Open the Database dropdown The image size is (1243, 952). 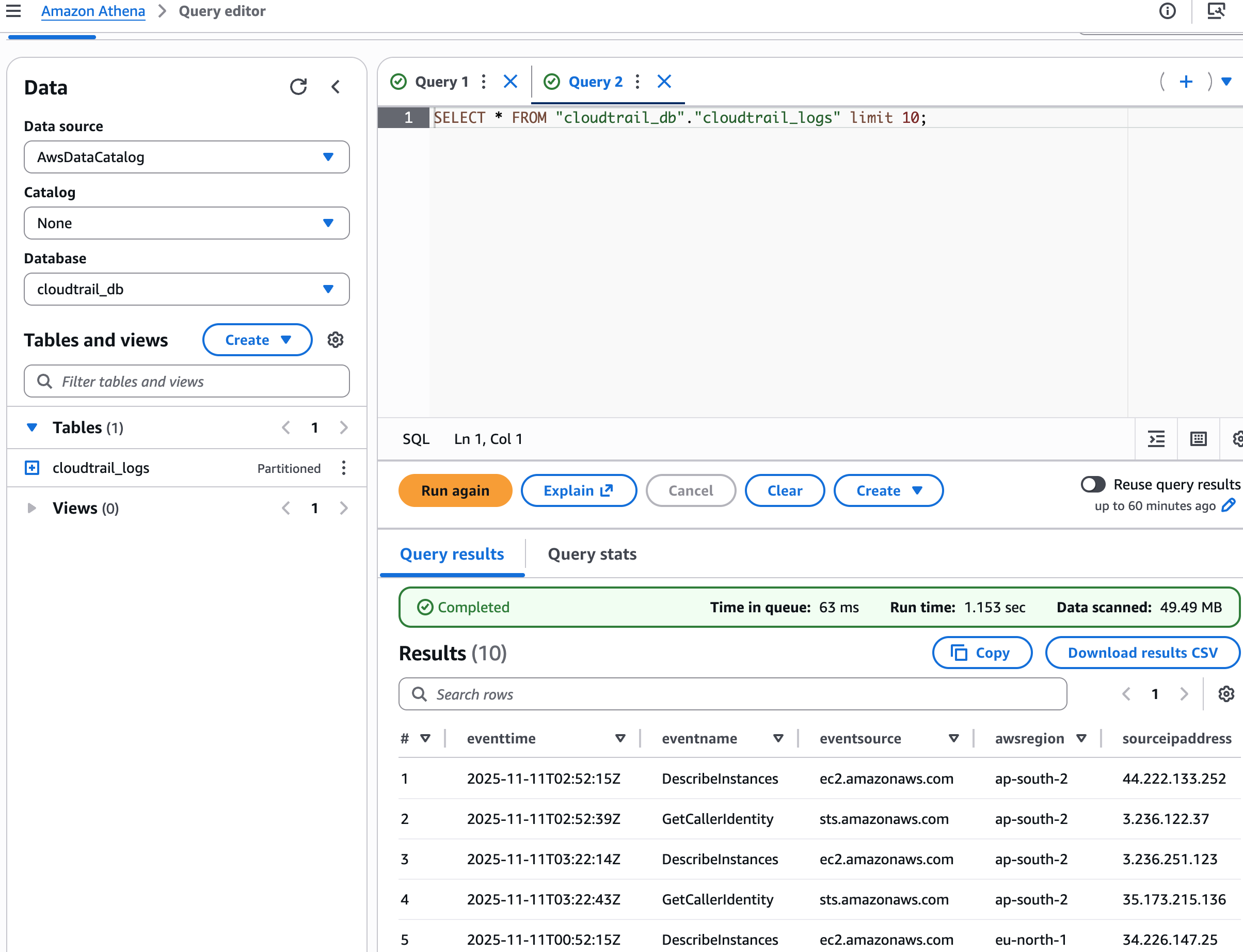coord(186,289)
